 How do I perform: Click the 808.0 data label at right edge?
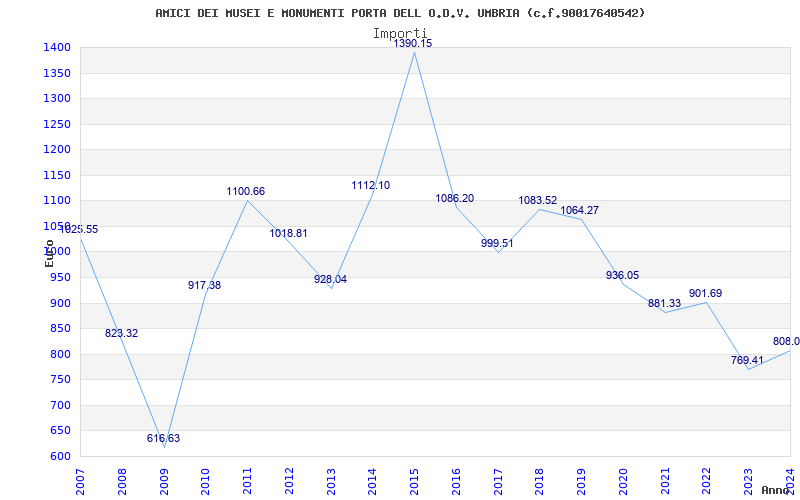786,341
